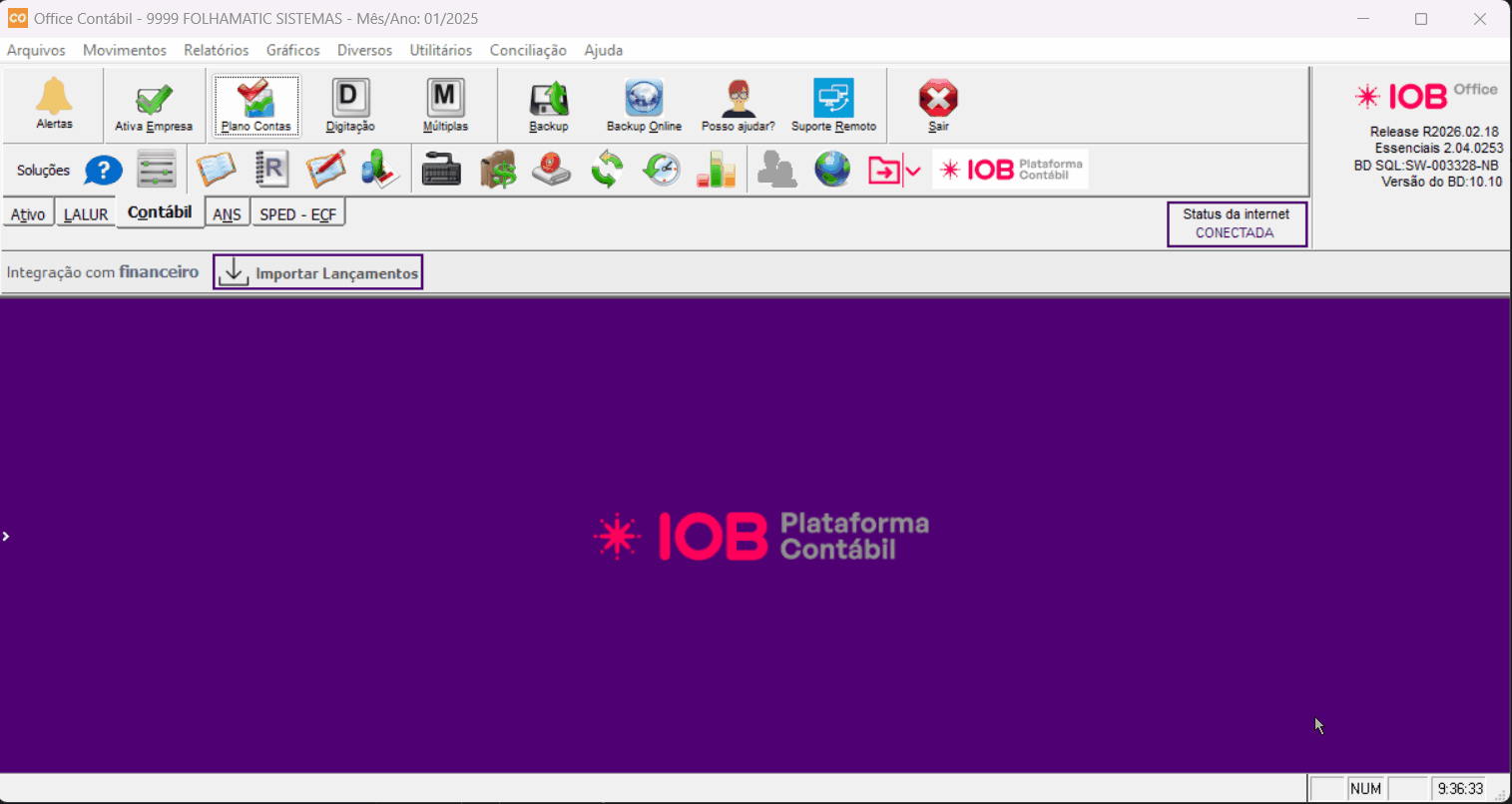Click the blue Soluções help bubble

point(103,171)
